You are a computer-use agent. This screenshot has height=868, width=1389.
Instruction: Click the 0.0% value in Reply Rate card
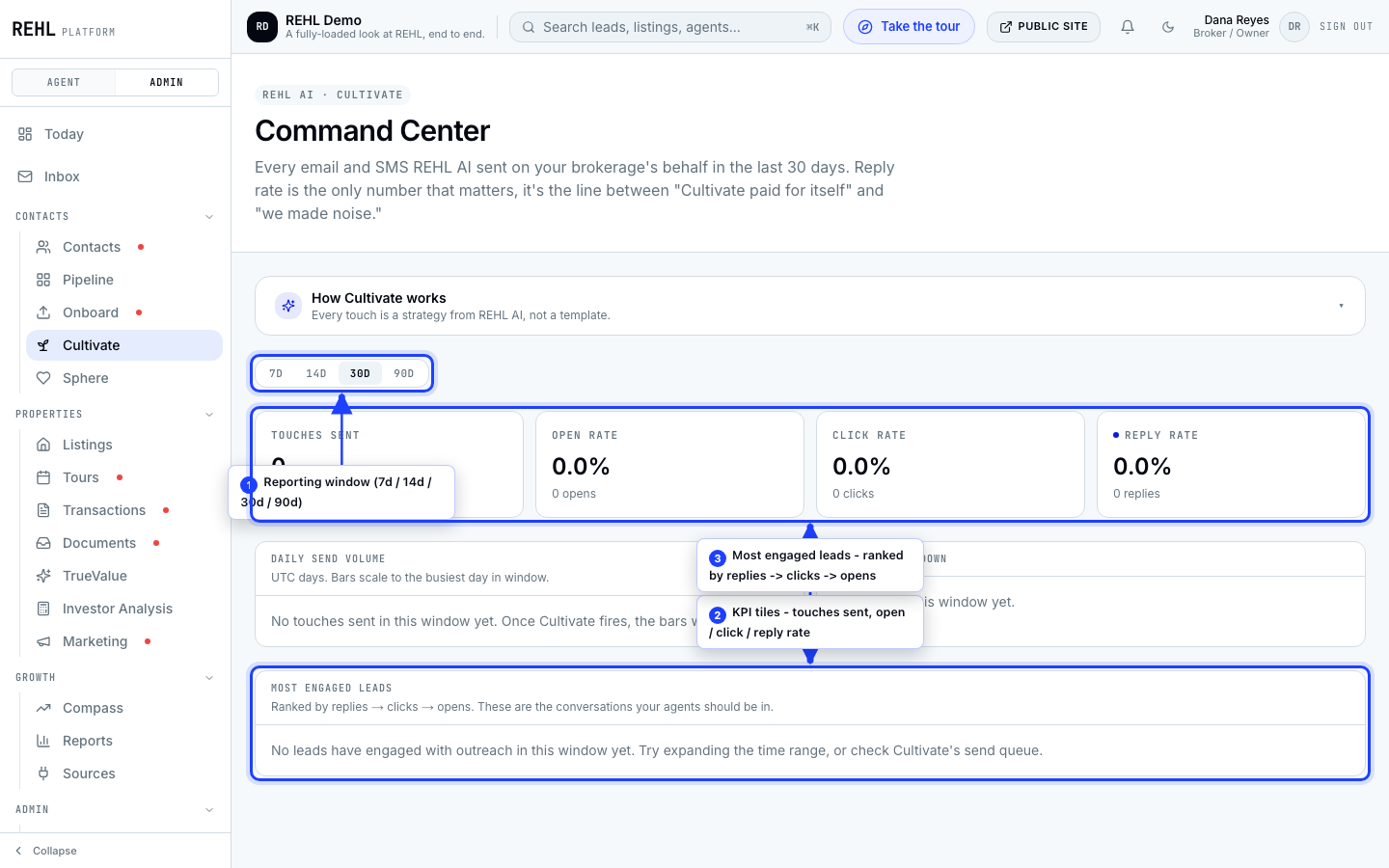(x=1142, y=467)
